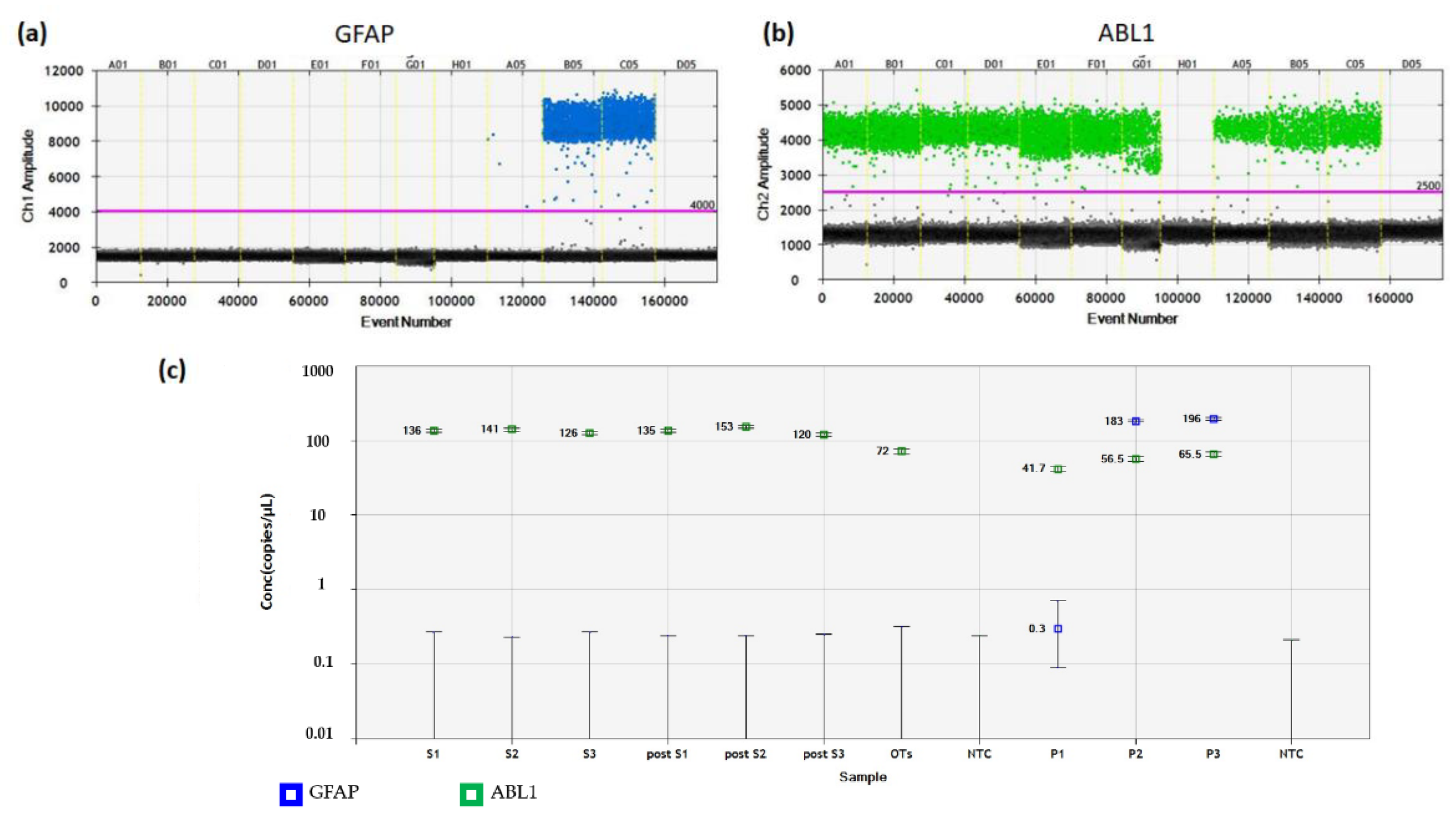Click the post S2 sample axis label

(x=746, y=754)
